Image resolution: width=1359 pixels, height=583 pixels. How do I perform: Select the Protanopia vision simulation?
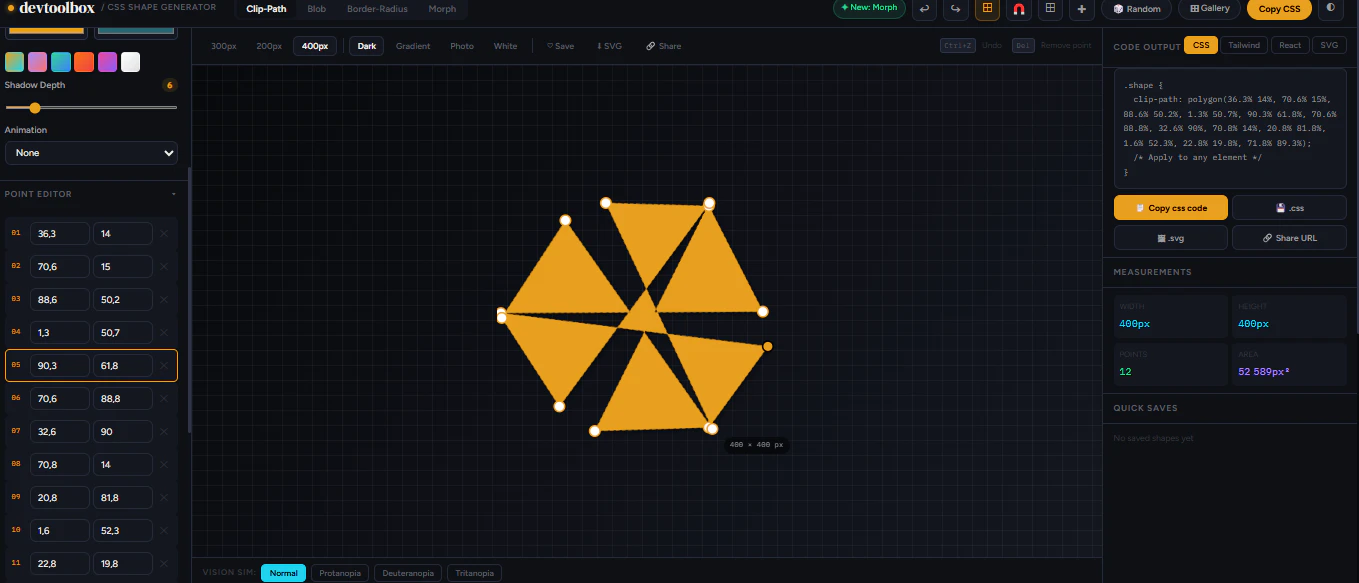tap(341, 573)
